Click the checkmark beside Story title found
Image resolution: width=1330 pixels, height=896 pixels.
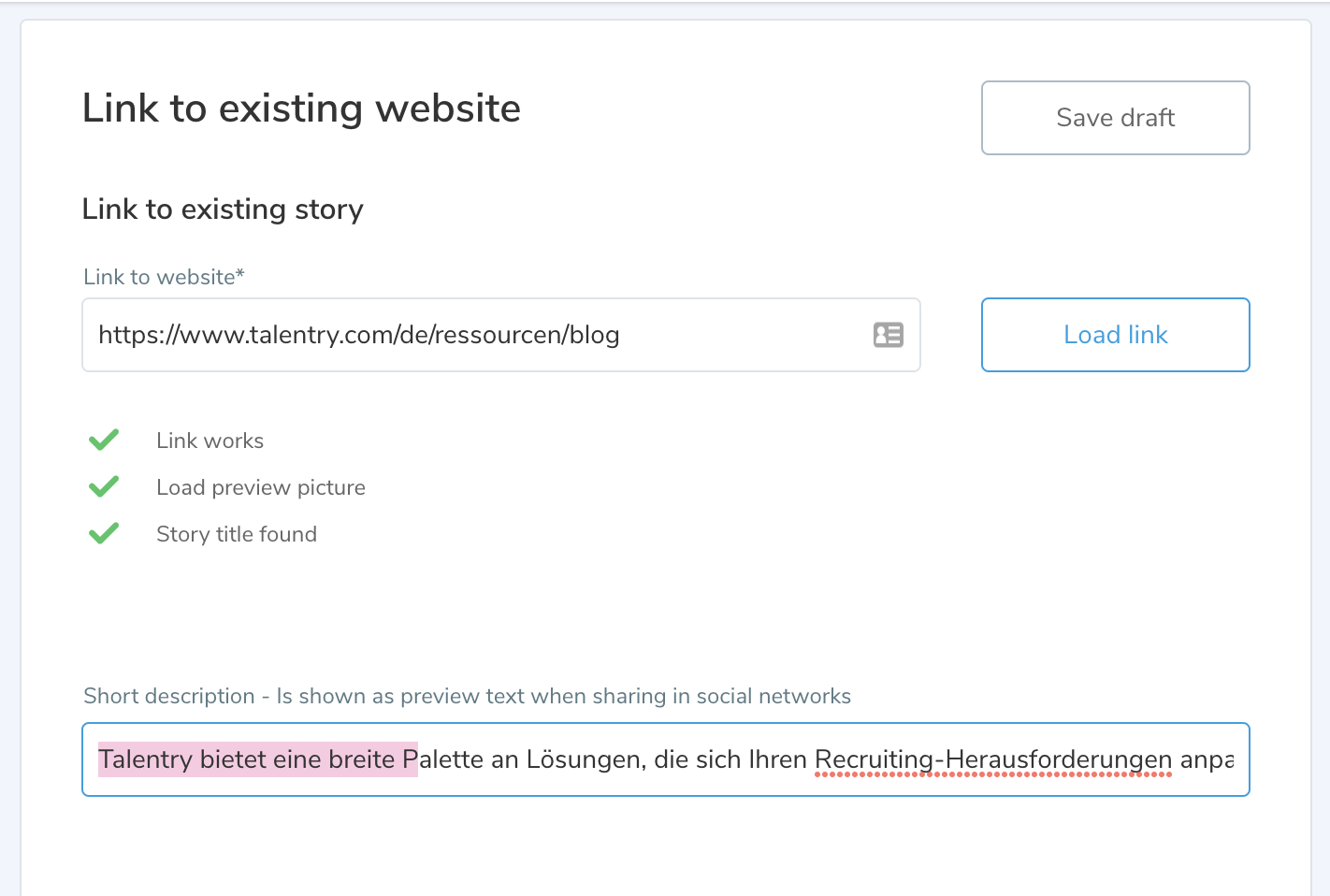(x=104, y=533)
